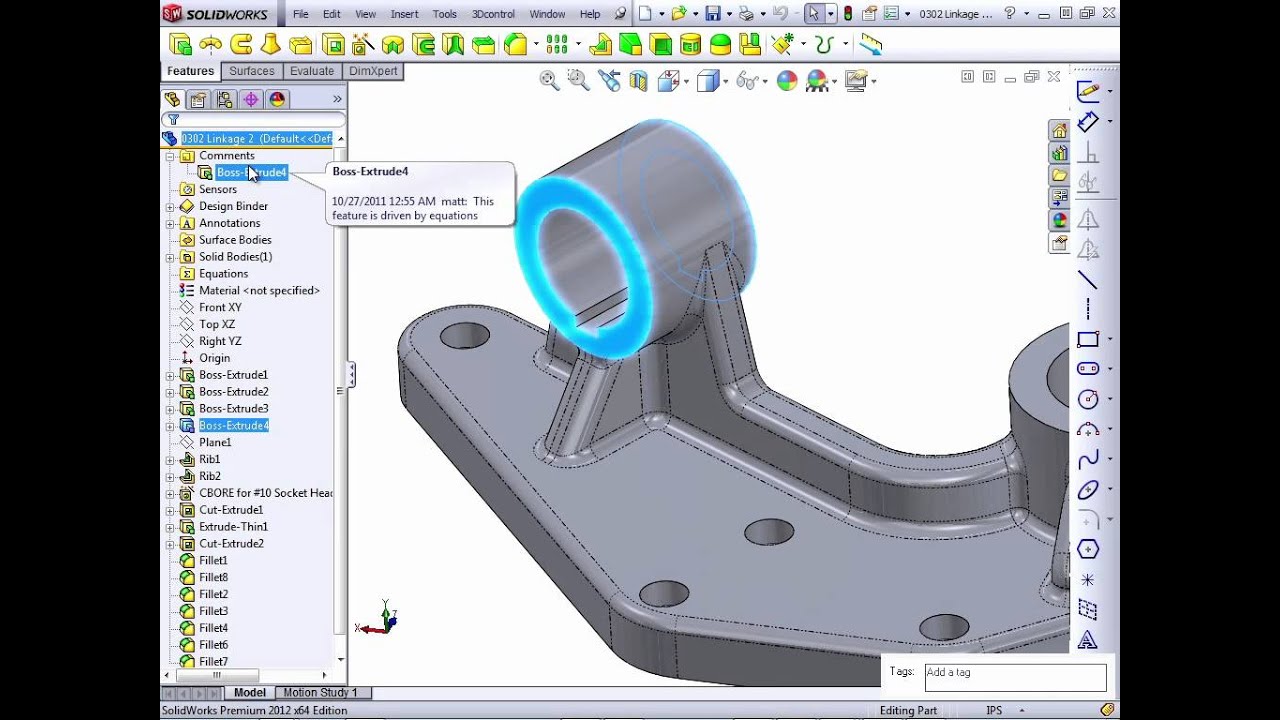Screen dimensions: 1280x720
Task: Zoom to fit the model
Action: [549, 81]
